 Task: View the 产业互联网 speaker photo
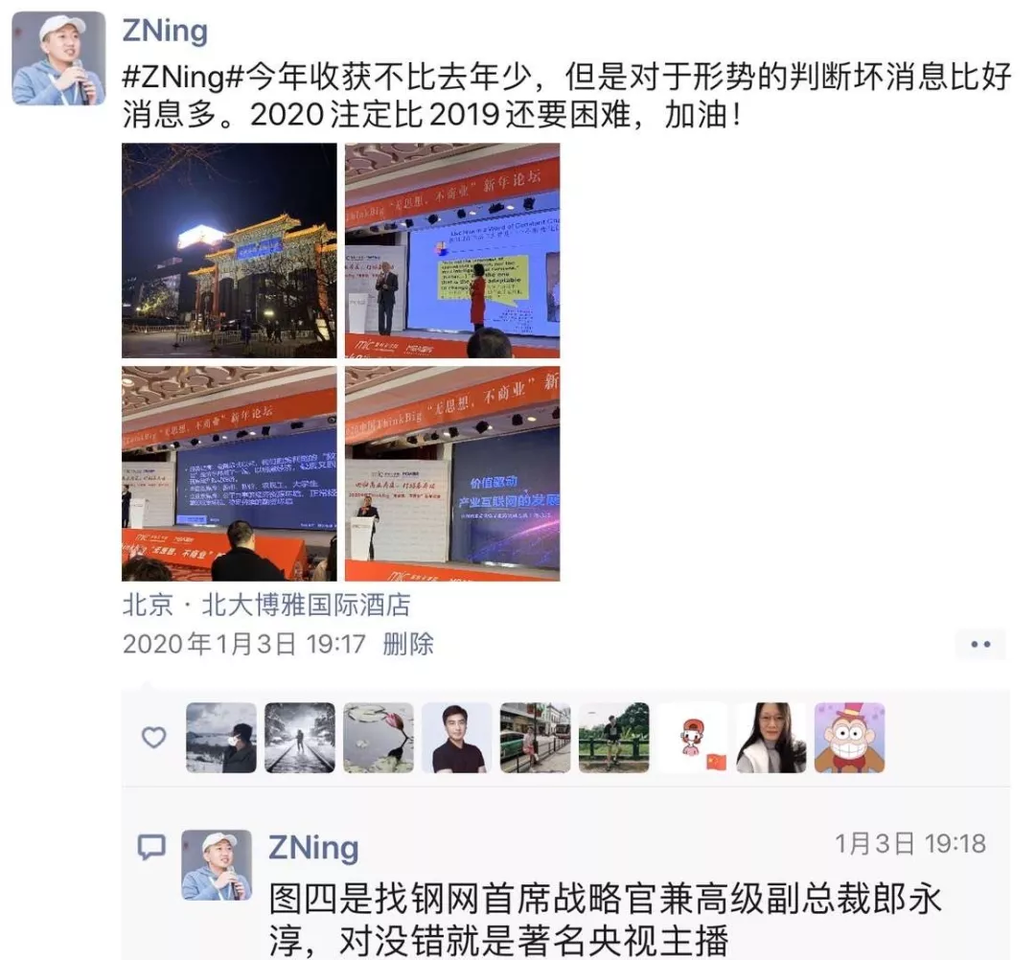coord(452,474)
